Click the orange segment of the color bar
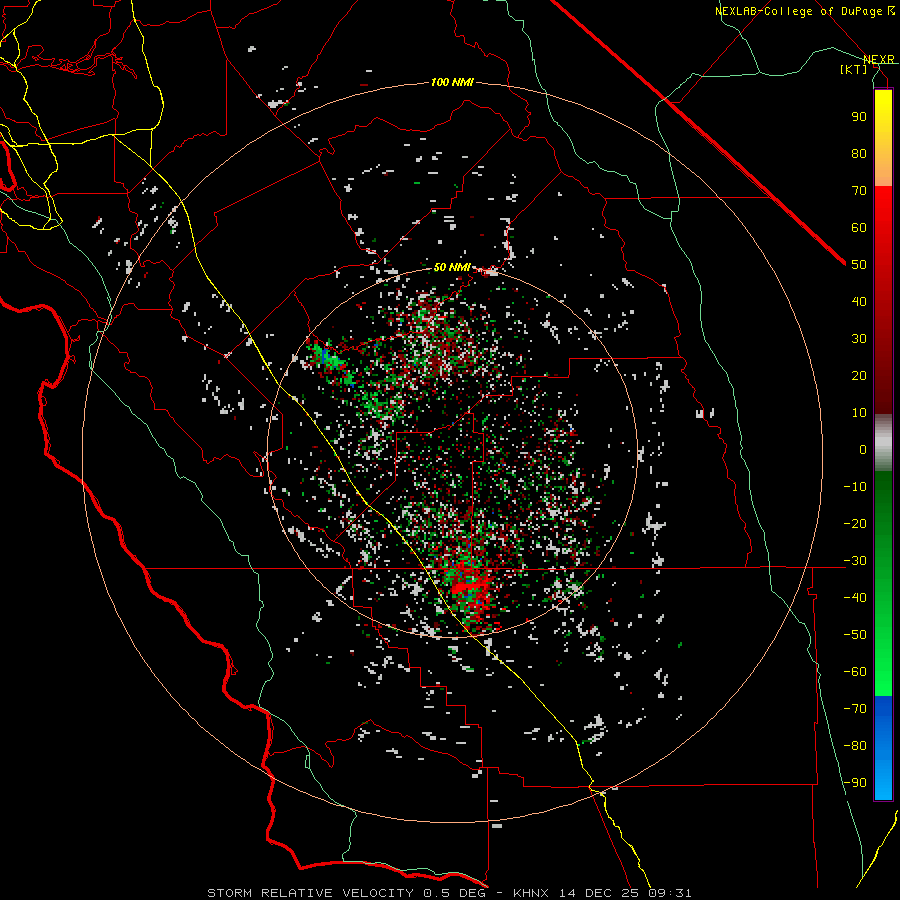The image size is (900, 900). pyautogui.click(x=883, y=169)
